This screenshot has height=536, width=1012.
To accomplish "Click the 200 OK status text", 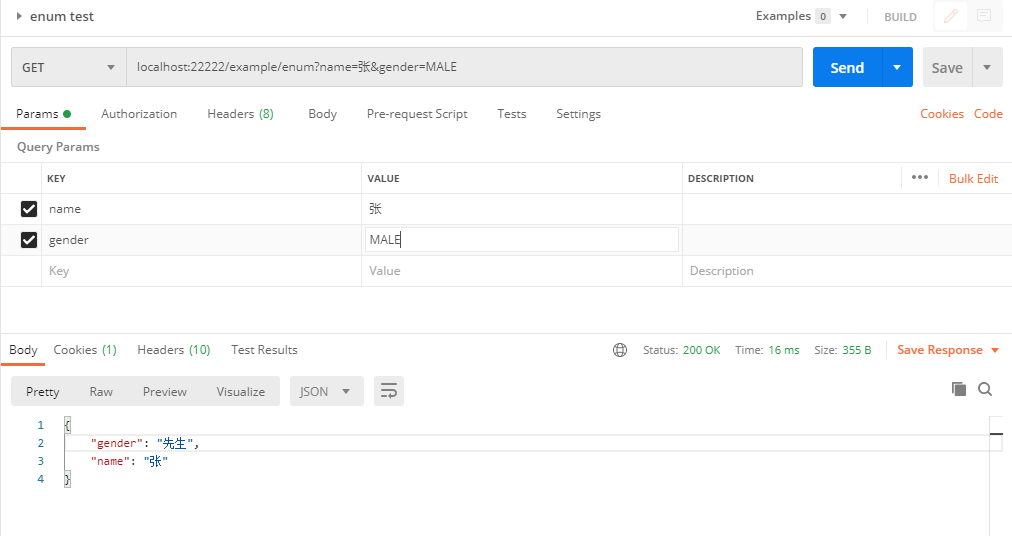I will pyautogui.click(x=702, y=350).
